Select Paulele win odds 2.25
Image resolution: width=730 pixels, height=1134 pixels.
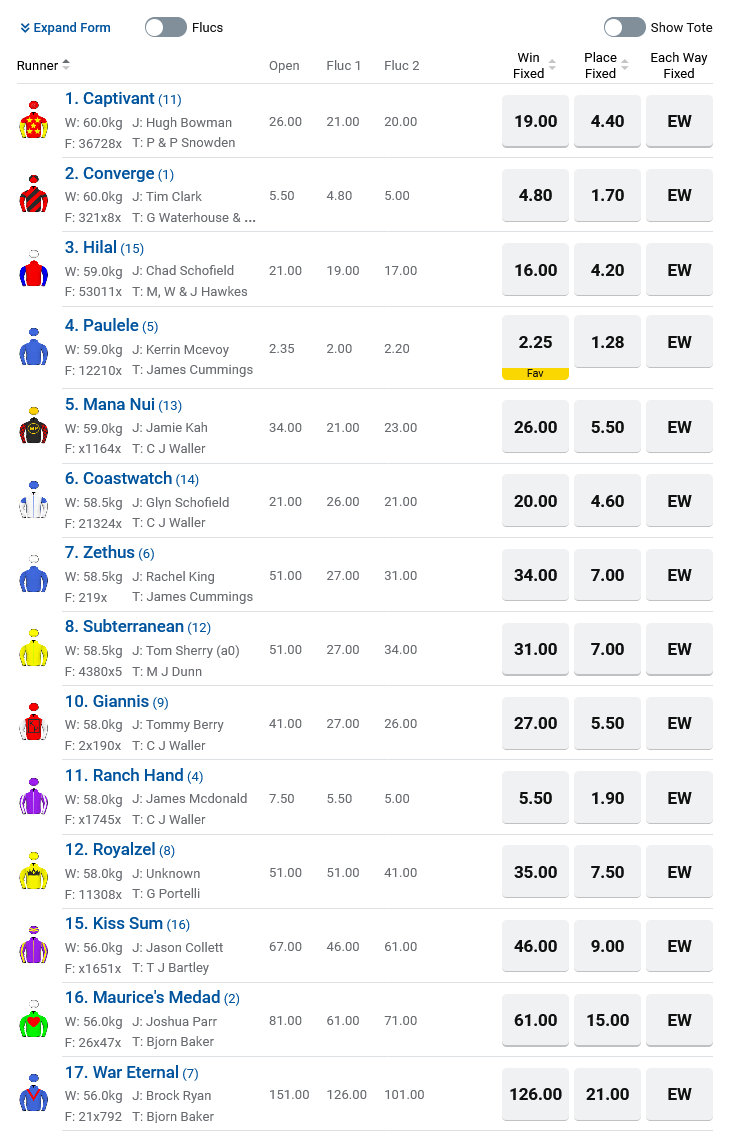pos(535,342)
